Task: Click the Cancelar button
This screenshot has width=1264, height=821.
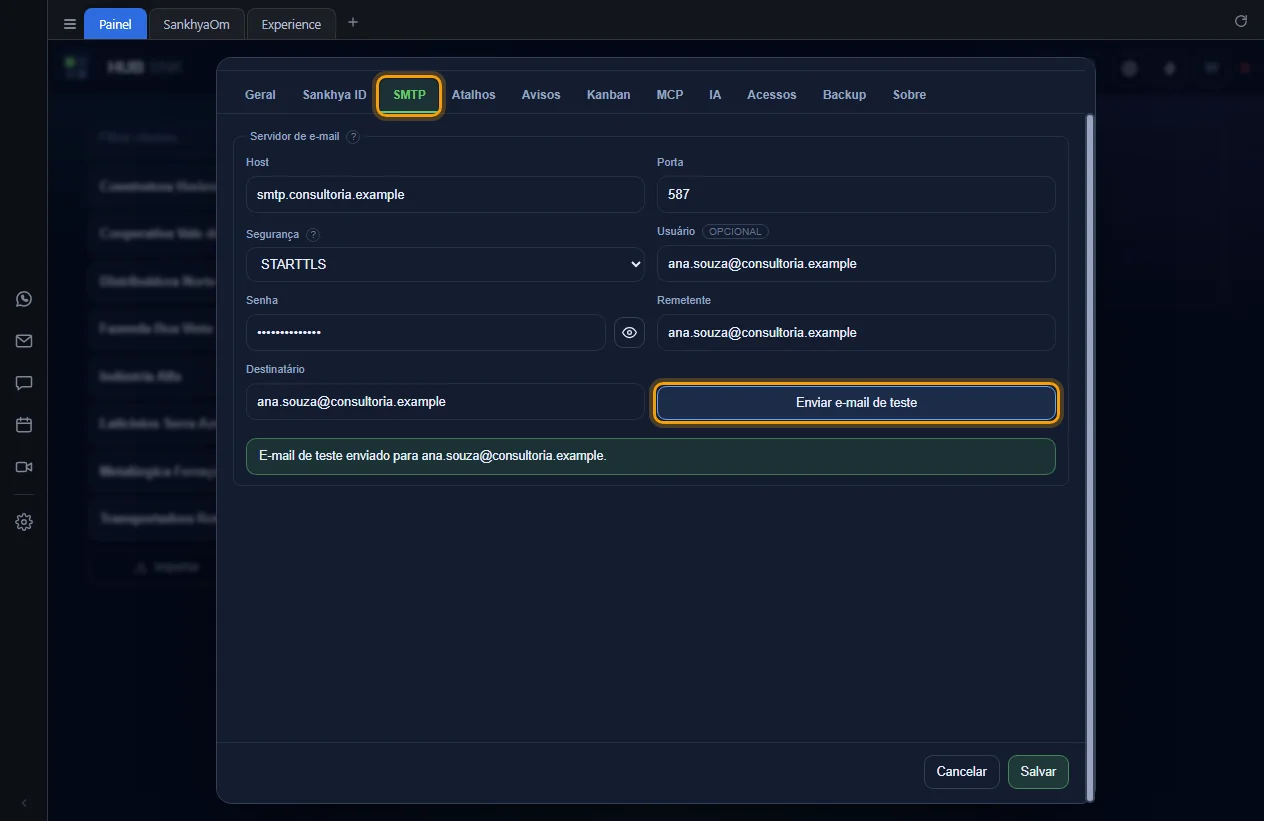Action: click(x=961, y=772)
